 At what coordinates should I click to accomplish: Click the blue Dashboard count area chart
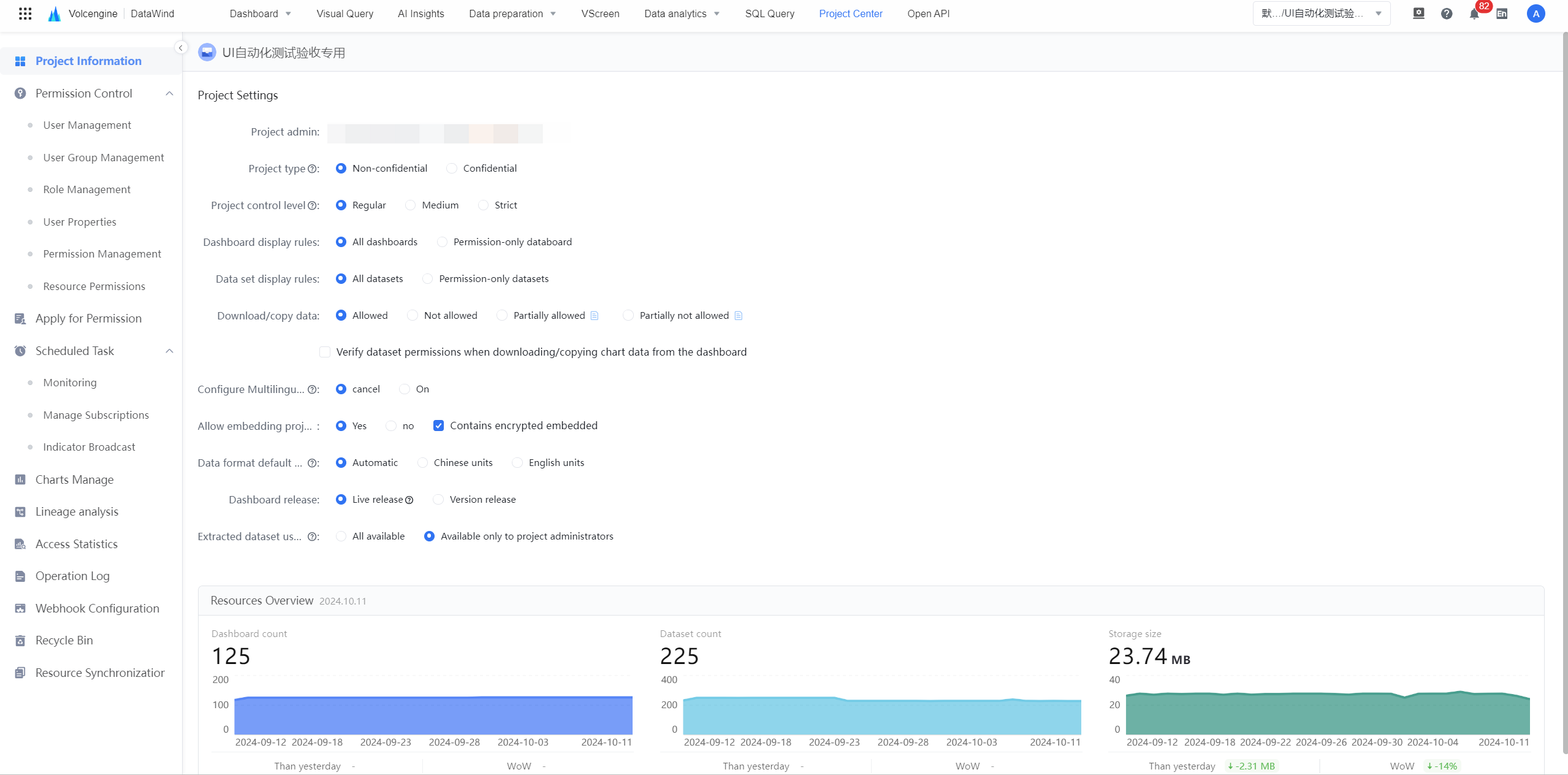433,715
